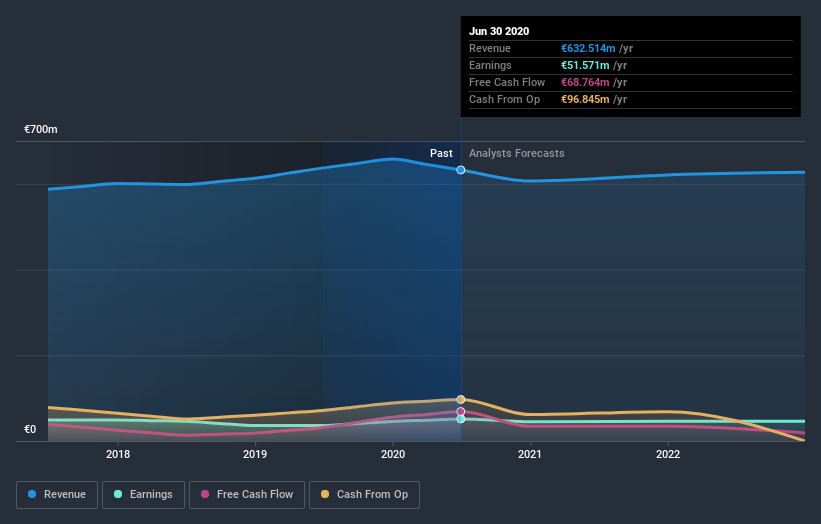The height and width of the screenshot is (524, 821).
Task: Click the blue Revenue data point marker
Action: (461, 170)
